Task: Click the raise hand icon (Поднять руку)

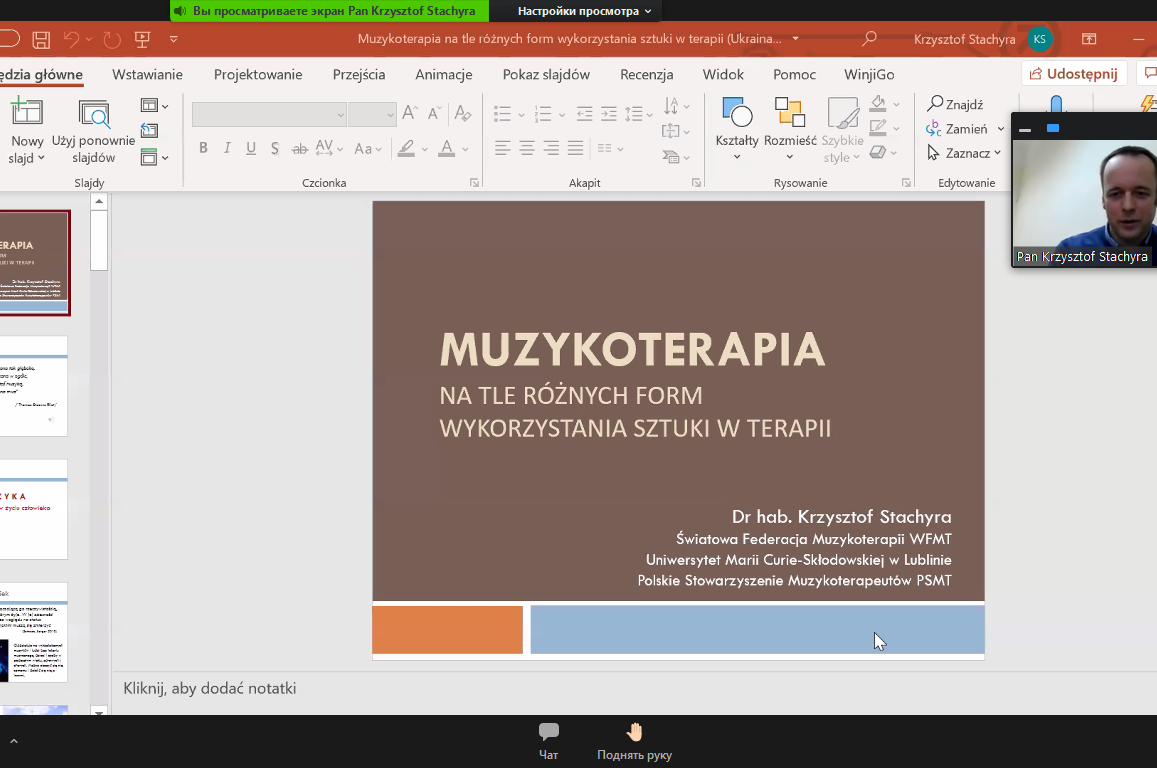Action: [634, 732]
